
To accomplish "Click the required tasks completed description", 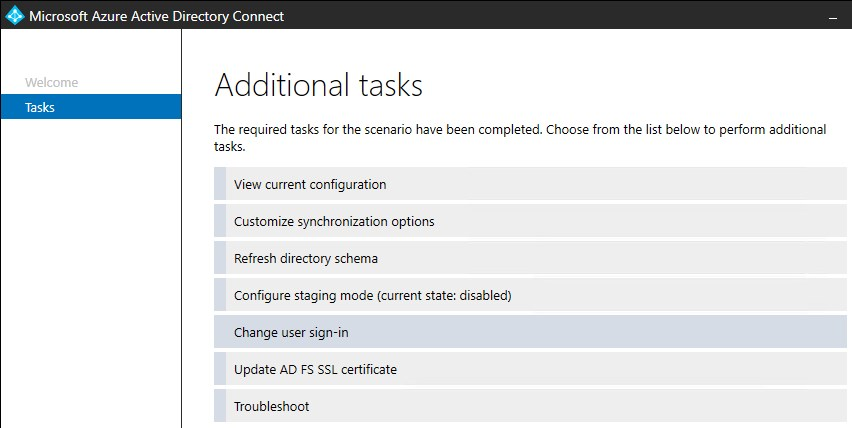I will (520, 138).
